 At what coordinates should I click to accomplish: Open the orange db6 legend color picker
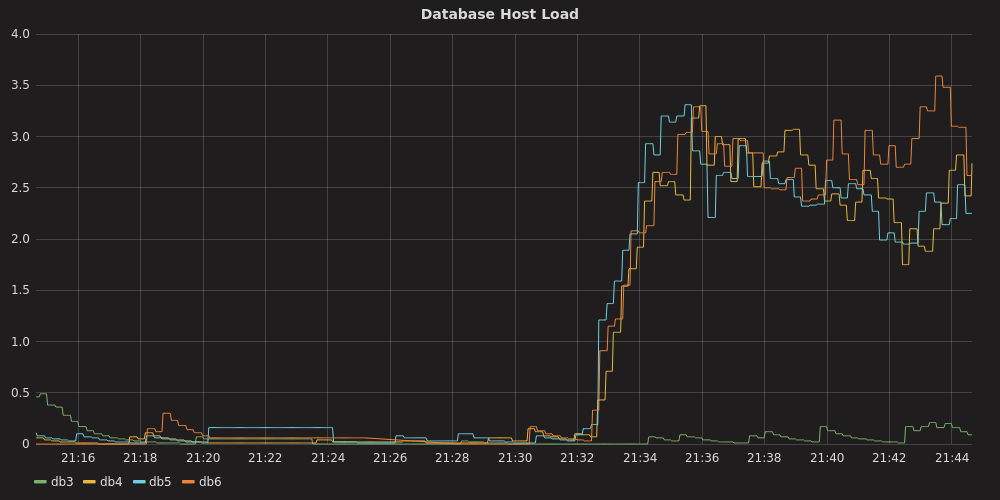189,482
